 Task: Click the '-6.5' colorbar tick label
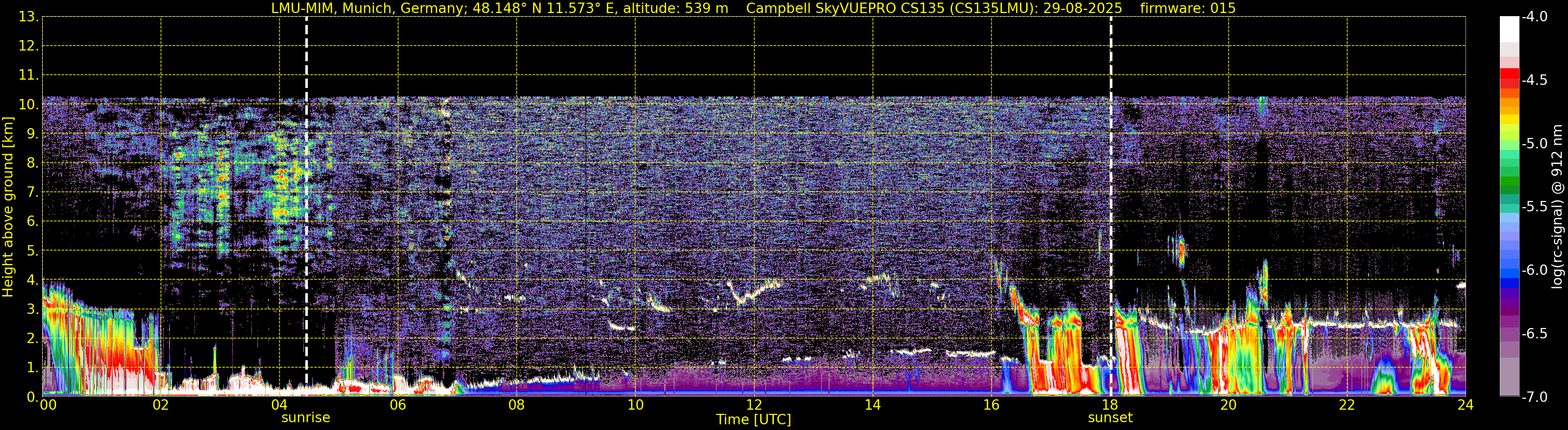tap(1535, 334)
